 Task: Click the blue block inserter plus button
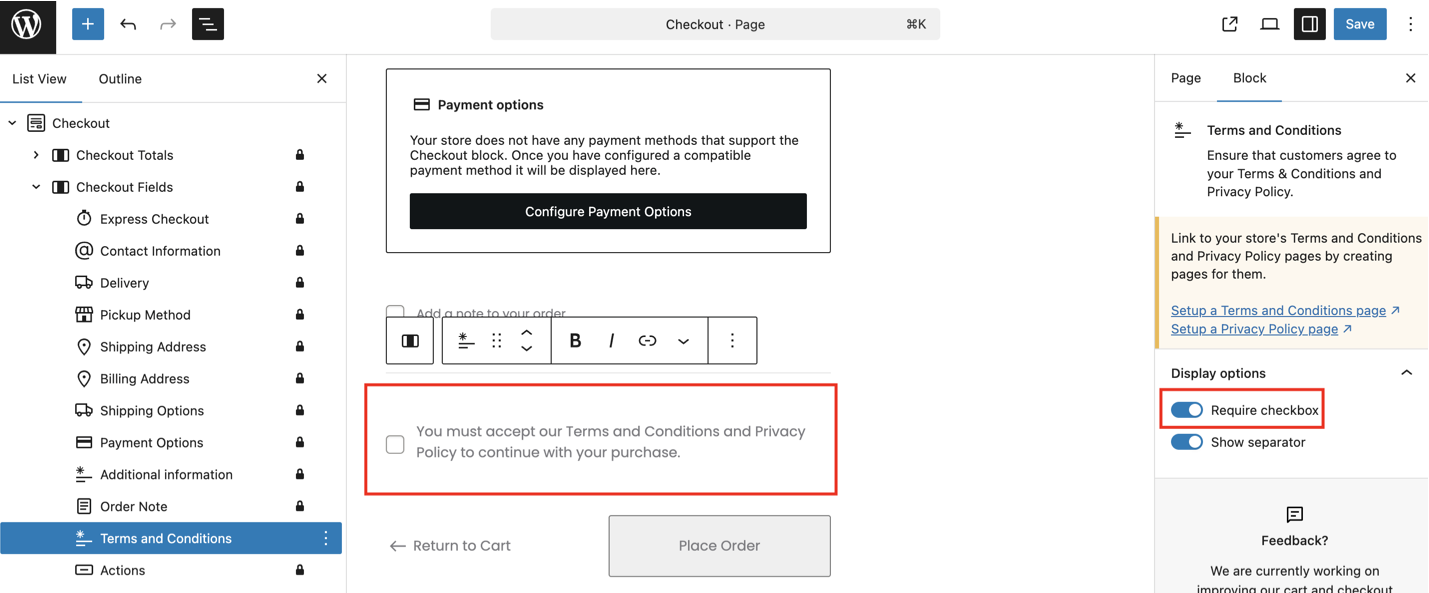(x=88, y=24)
